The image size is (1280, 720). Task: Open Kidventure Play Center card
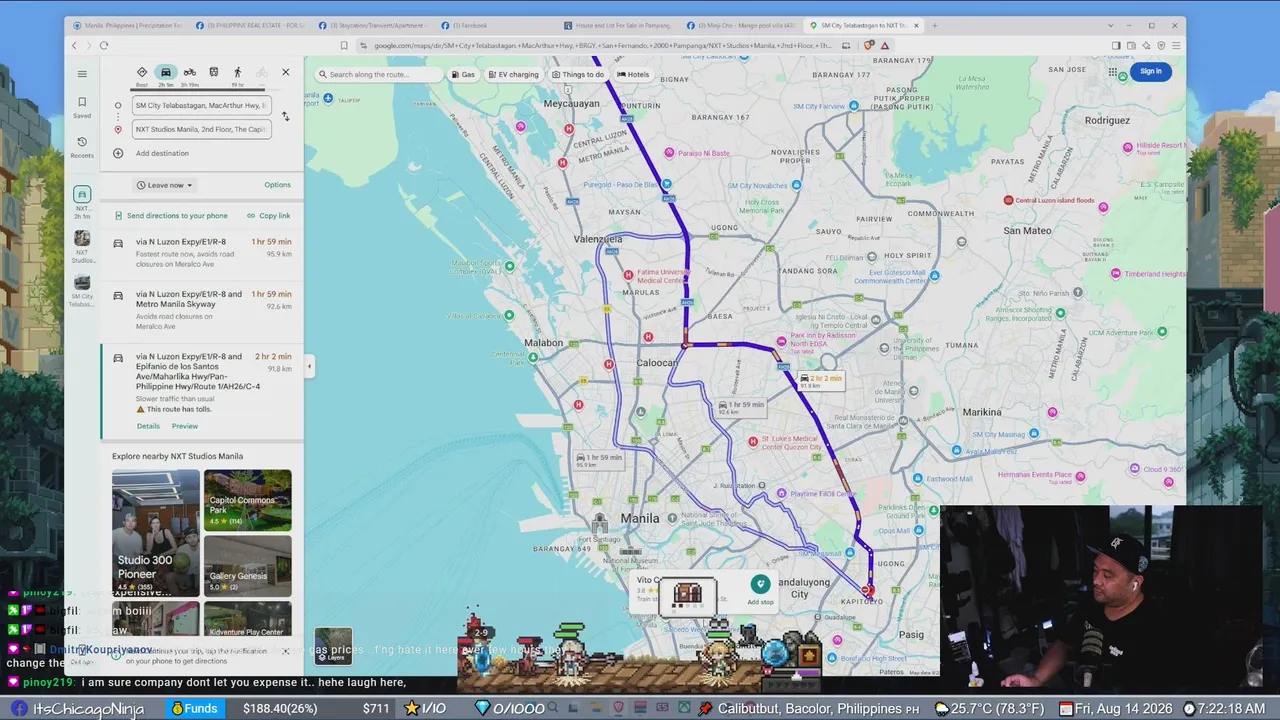[248, 619]
